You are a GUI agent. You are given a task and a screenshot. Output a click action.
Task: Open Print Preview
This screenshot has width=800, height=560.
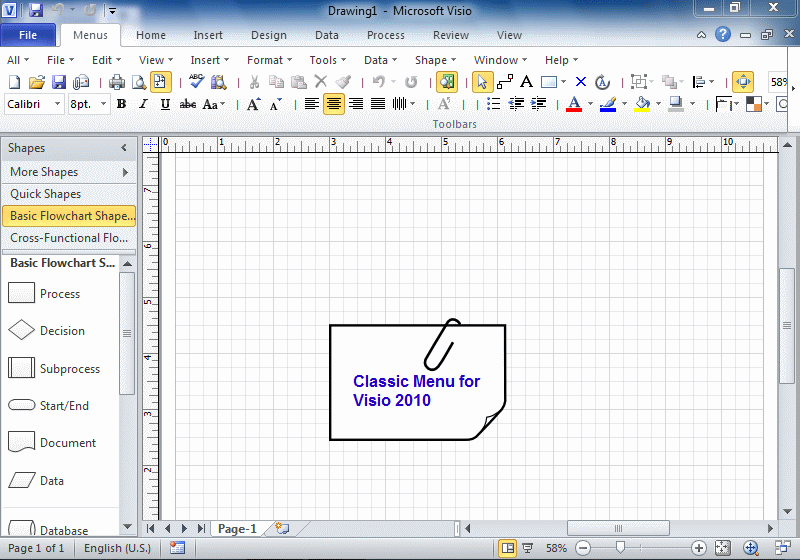(139, 82)
